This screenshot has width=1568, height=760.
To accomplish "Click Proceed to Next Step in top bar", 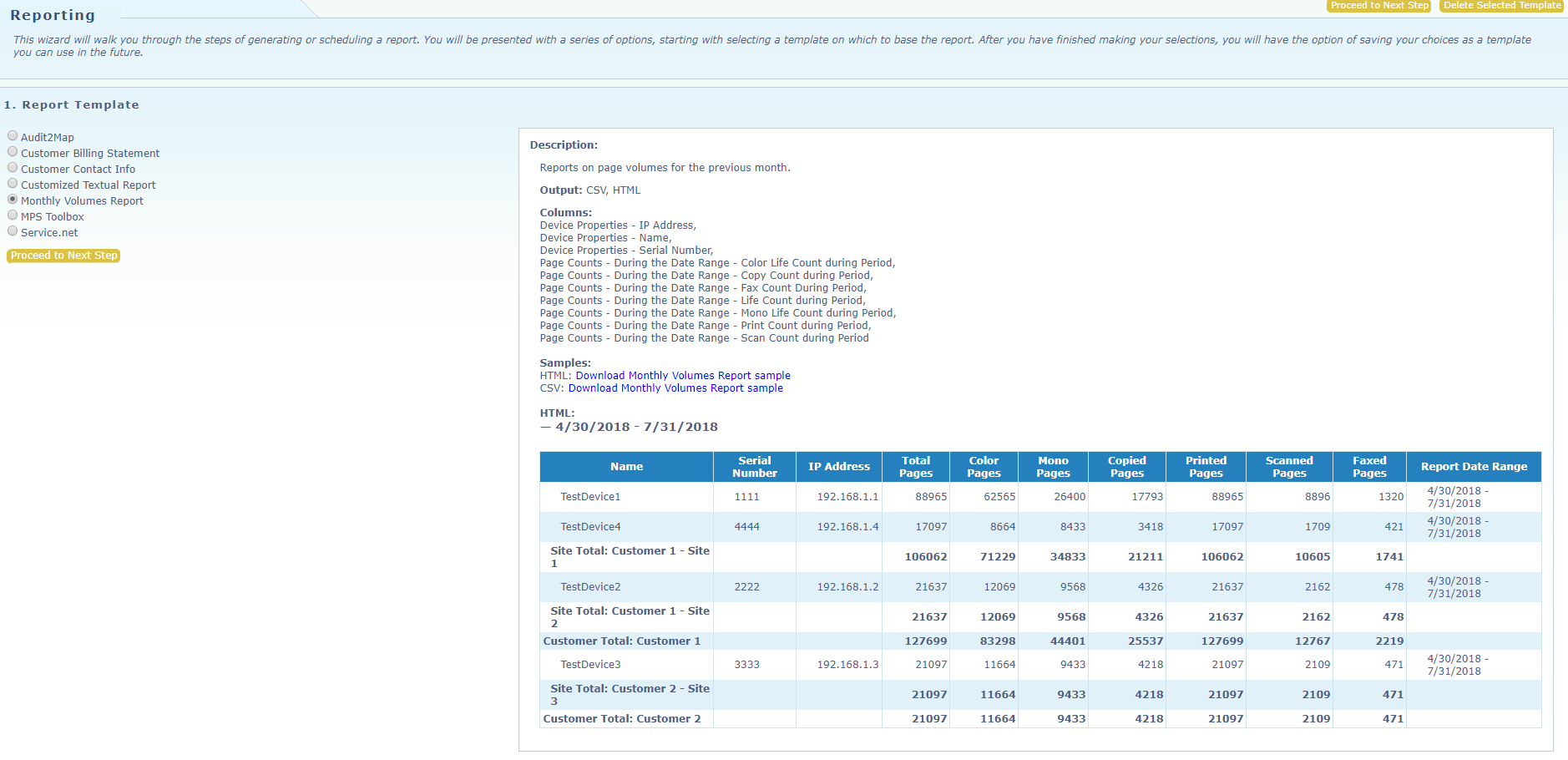I will point(1379,5).
